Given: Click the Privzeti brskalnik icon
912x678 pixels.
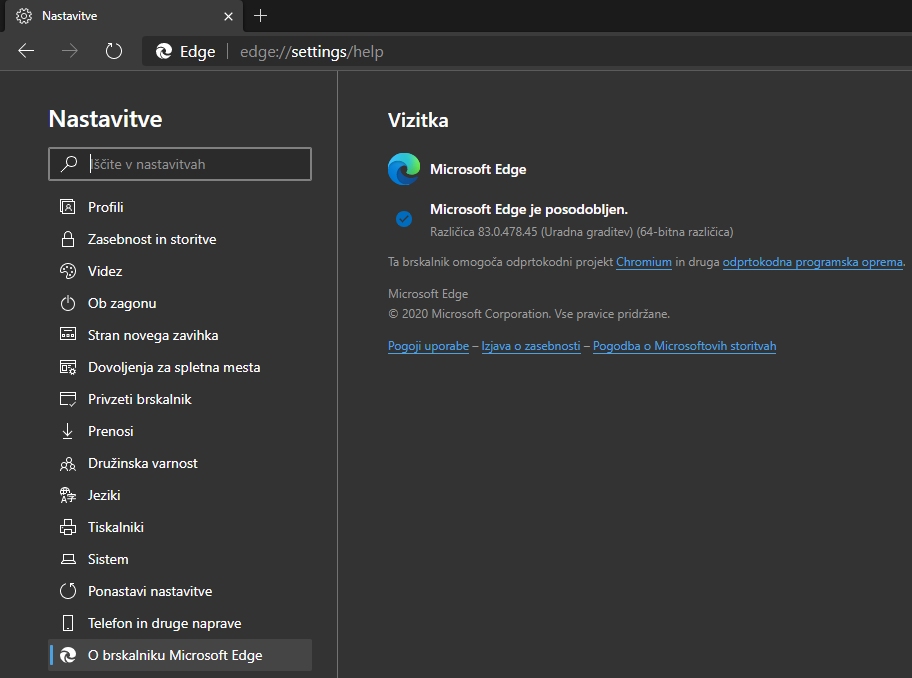Looking at the screenshot, I should pyautogui.click(x=68, y=399).
